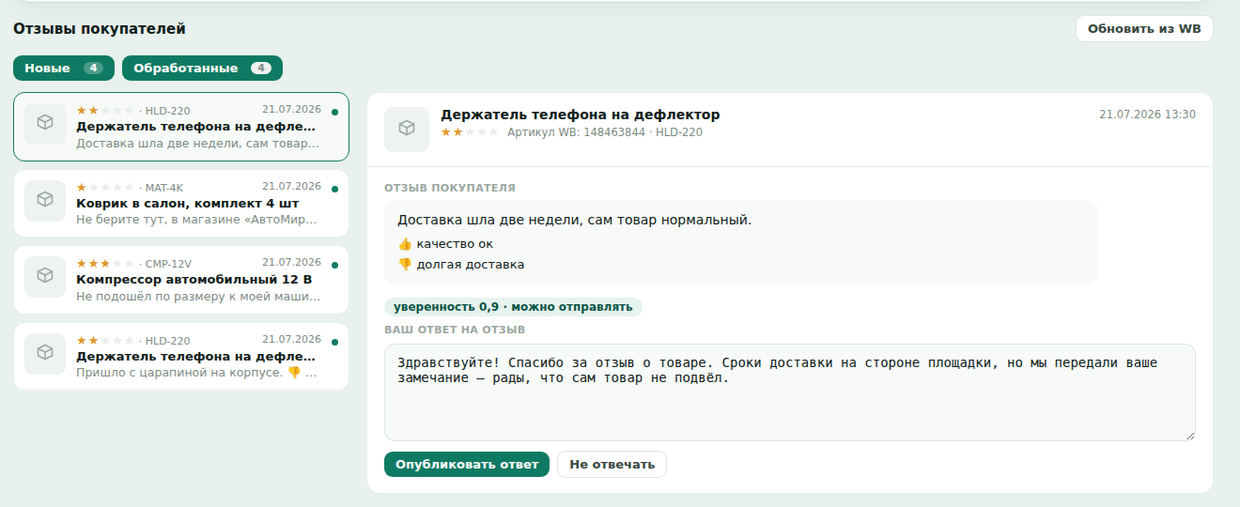Publish the reply with Опубликовать ответ
This screenshot has width=1240, height=507.
click(467, 464)
